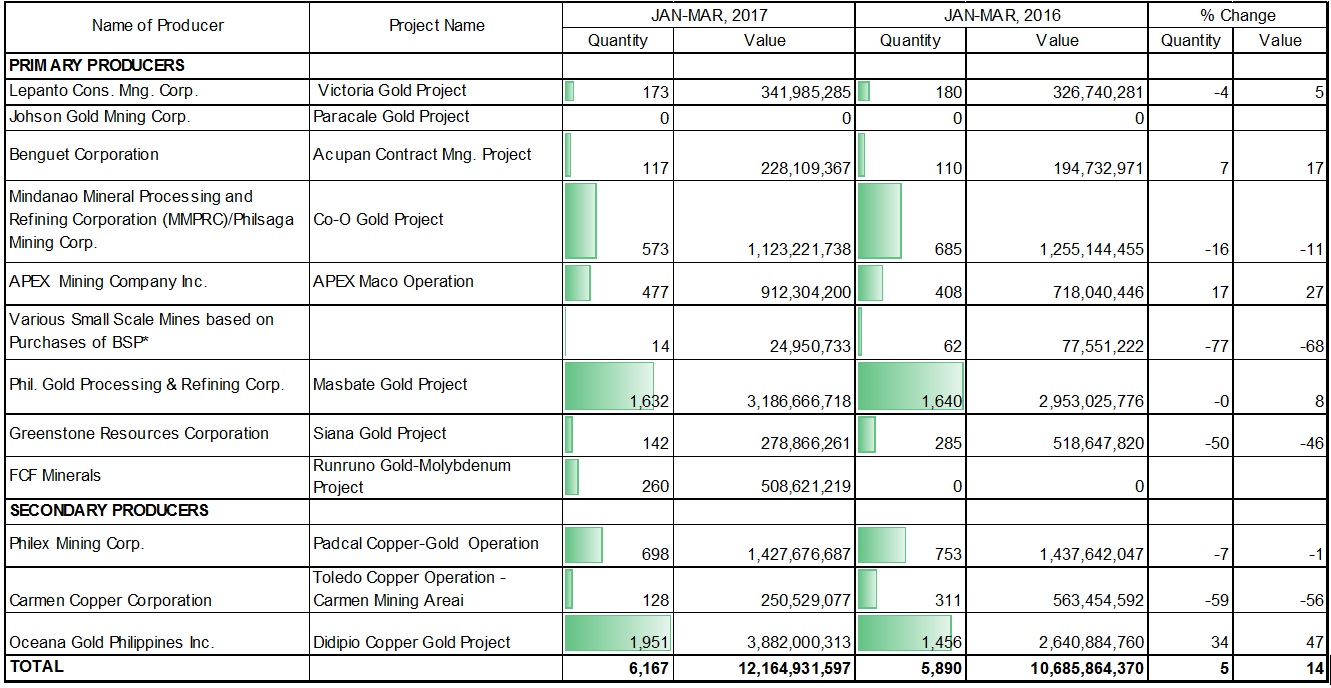This screenshot has height=688, width=1331.
Task: Click the 2017 quantity data bar for Co-O Gold Project
Action: [x=581, y=221]
